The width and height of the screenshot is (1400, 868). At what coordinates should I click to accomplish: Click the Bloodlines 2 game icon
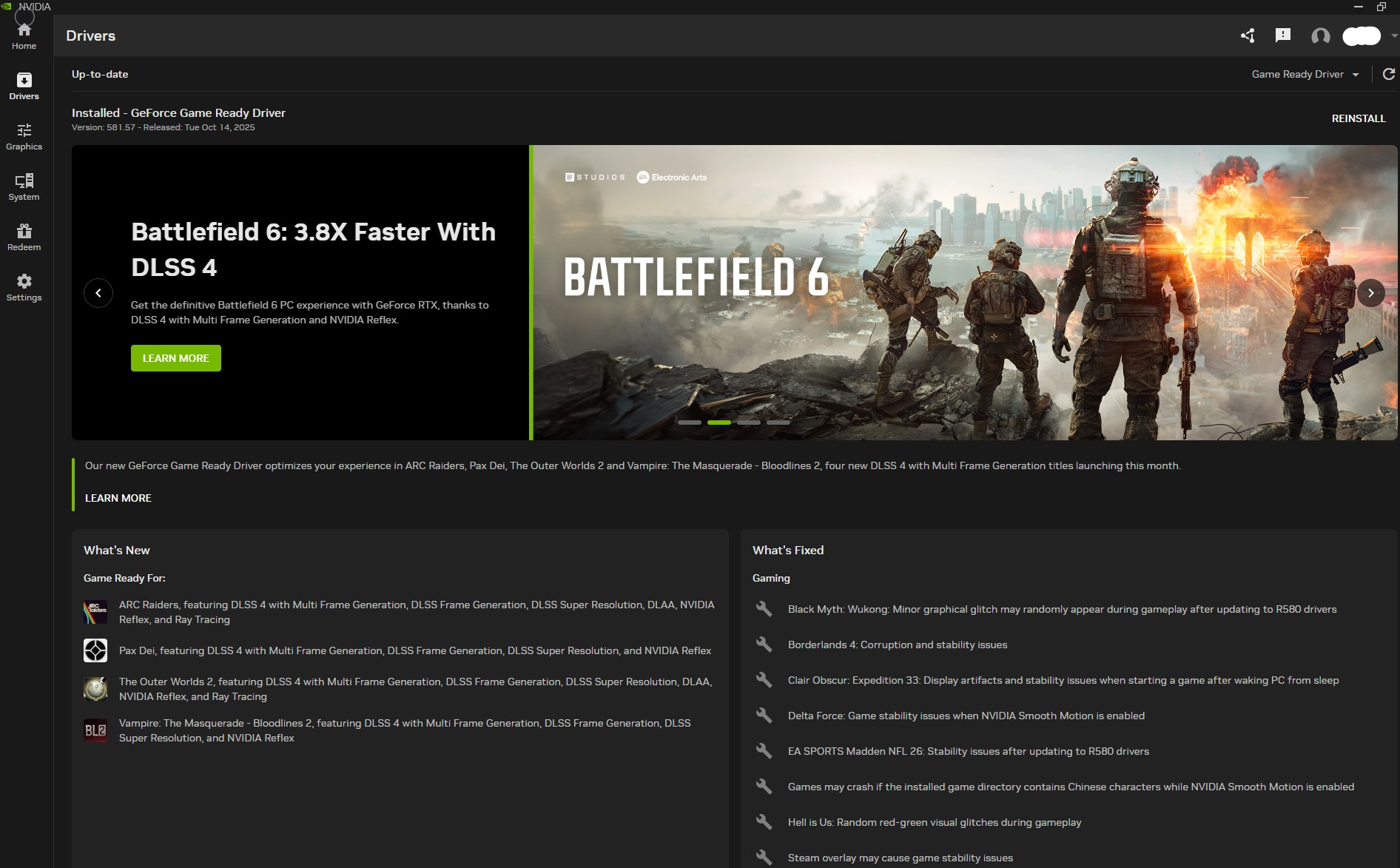[x=95, y=730]
